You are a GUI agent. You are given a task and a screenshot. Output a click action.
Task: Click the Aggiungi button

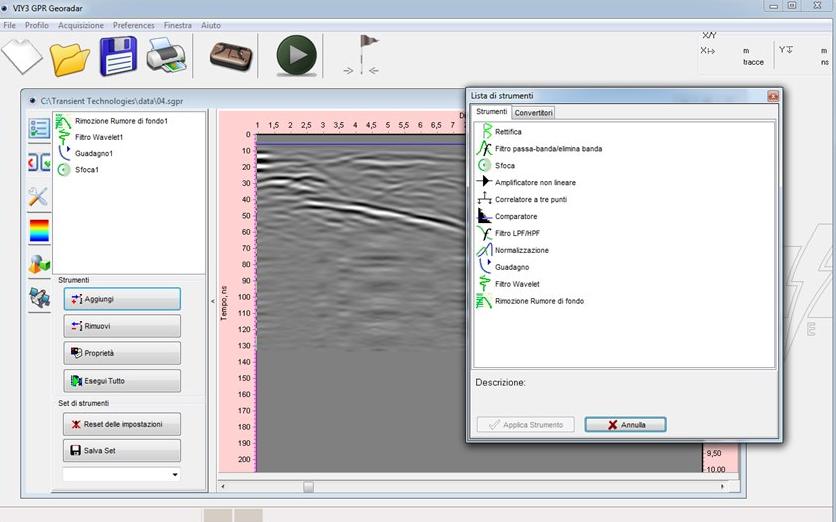coord(121,299)
